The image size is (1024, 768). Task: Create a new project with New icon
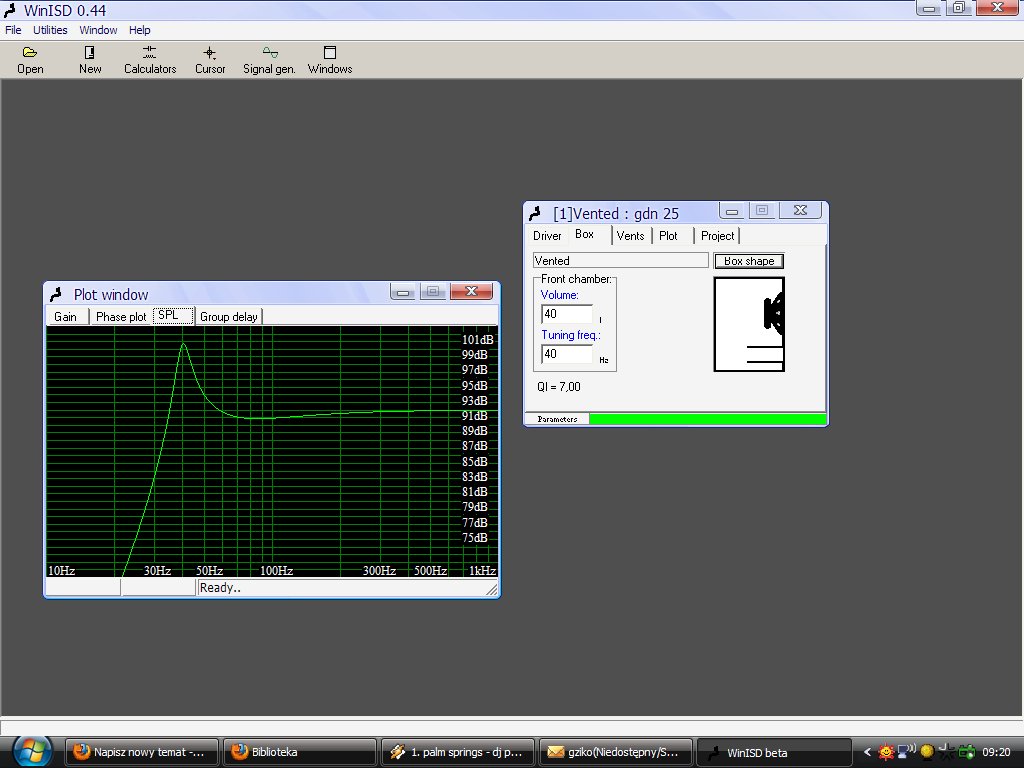(90, 60)
